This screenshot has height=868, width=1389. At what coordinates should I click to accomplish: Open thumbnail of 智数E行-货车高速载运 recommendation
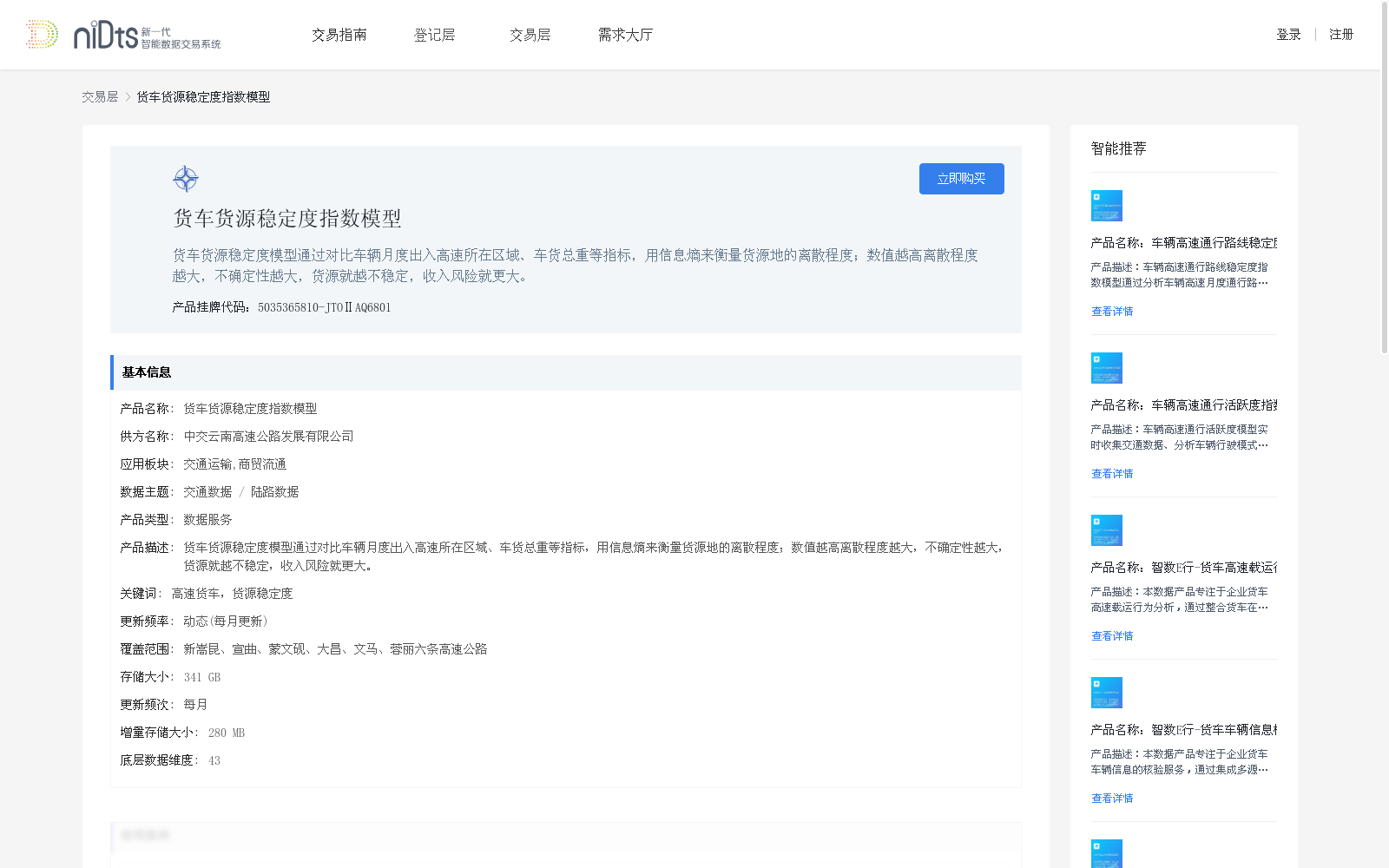[x=1107, y=530]
